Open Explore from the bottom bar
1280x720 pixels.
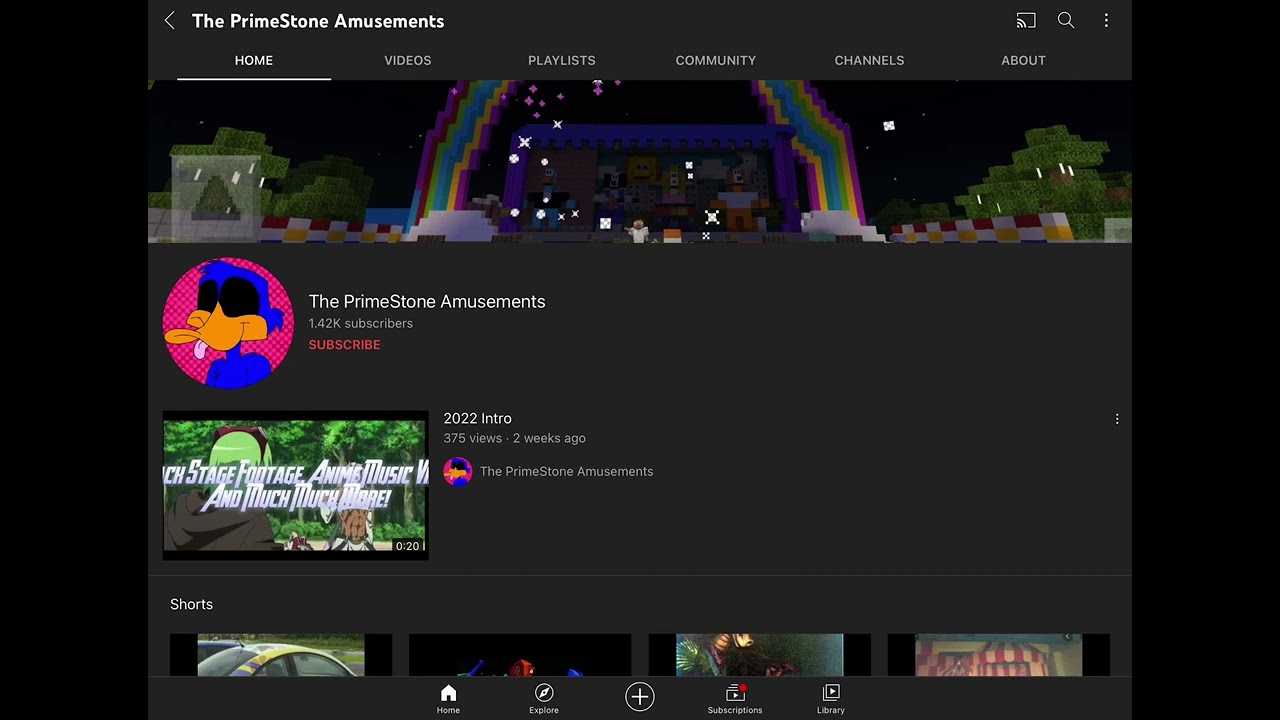pyautogui.click(x=544, y=699)
